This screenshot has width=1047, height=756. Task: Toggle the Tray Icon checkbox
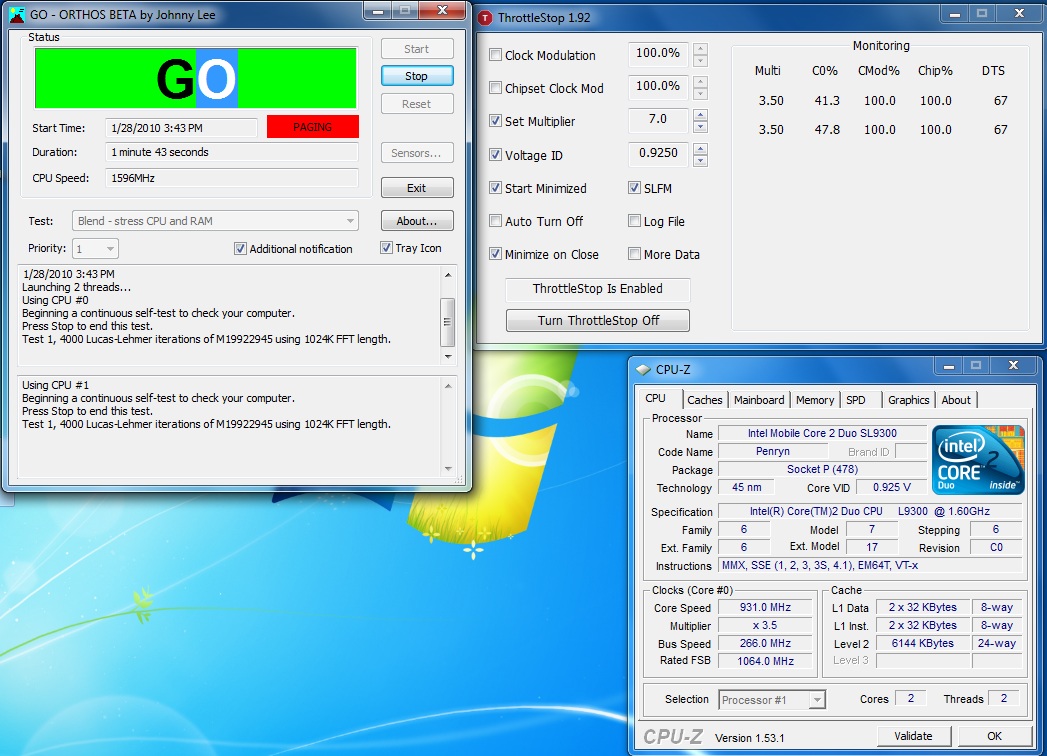point(386,248)
